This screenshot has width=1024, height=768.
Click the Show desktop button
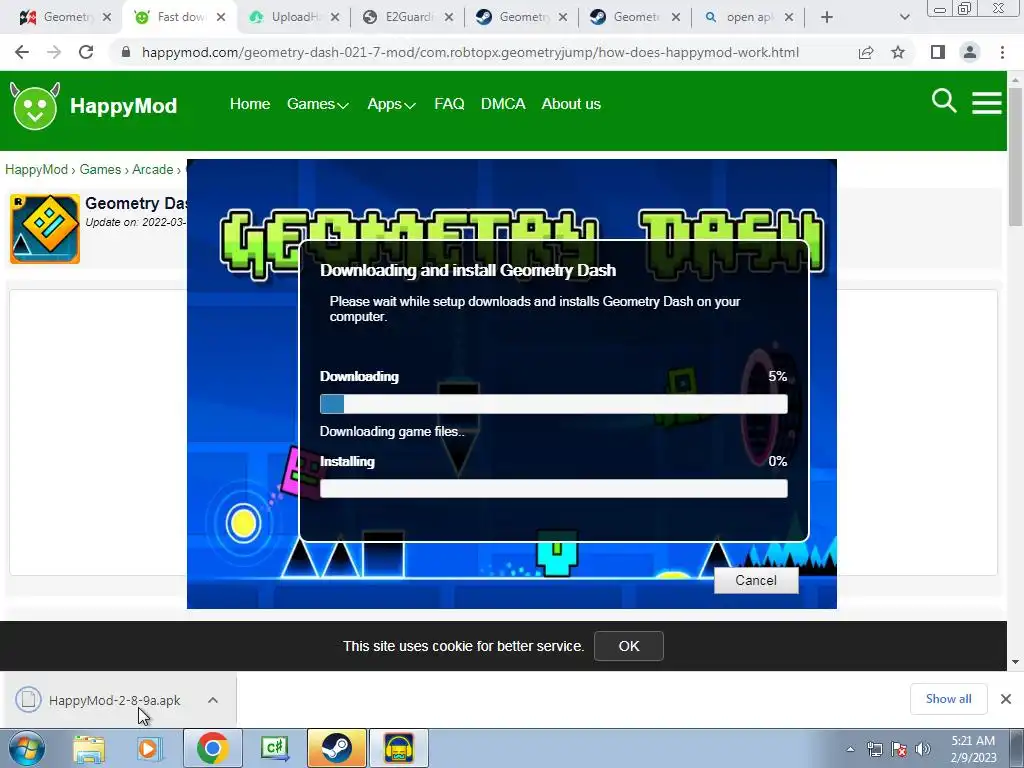click(x=1017, y=748)
